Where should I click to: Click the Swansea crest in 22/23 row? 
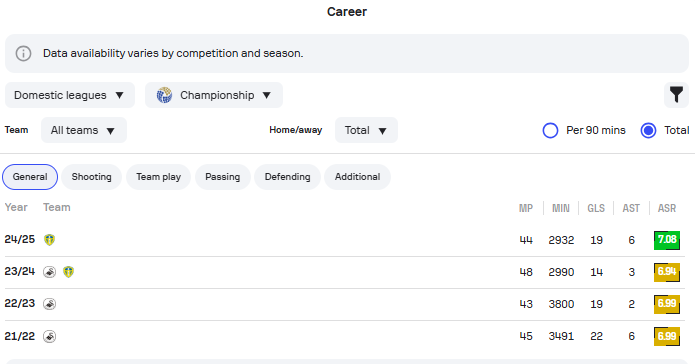(x=50, y=304)
